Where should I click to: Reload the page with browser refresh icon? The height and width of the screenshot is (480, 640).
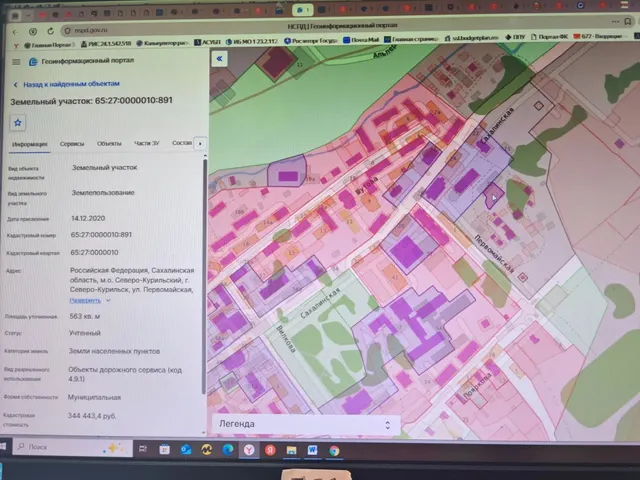(x=51, y=31)
